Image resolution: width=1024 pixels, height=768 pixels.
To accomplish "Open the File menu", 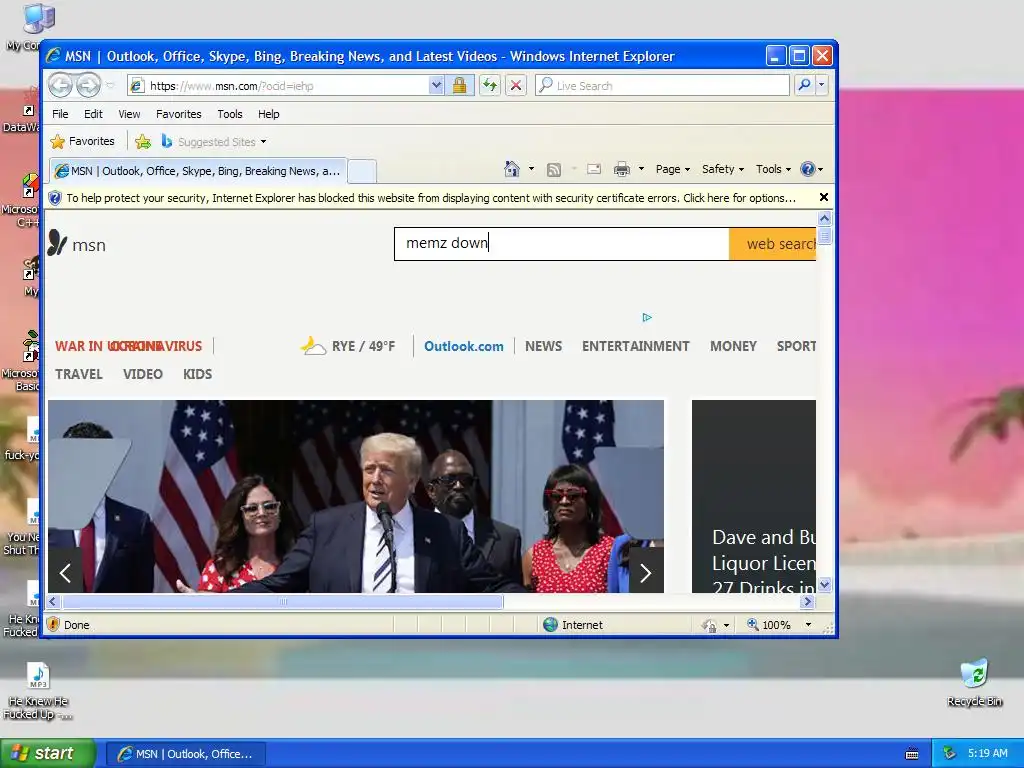I will click(60, 114).
